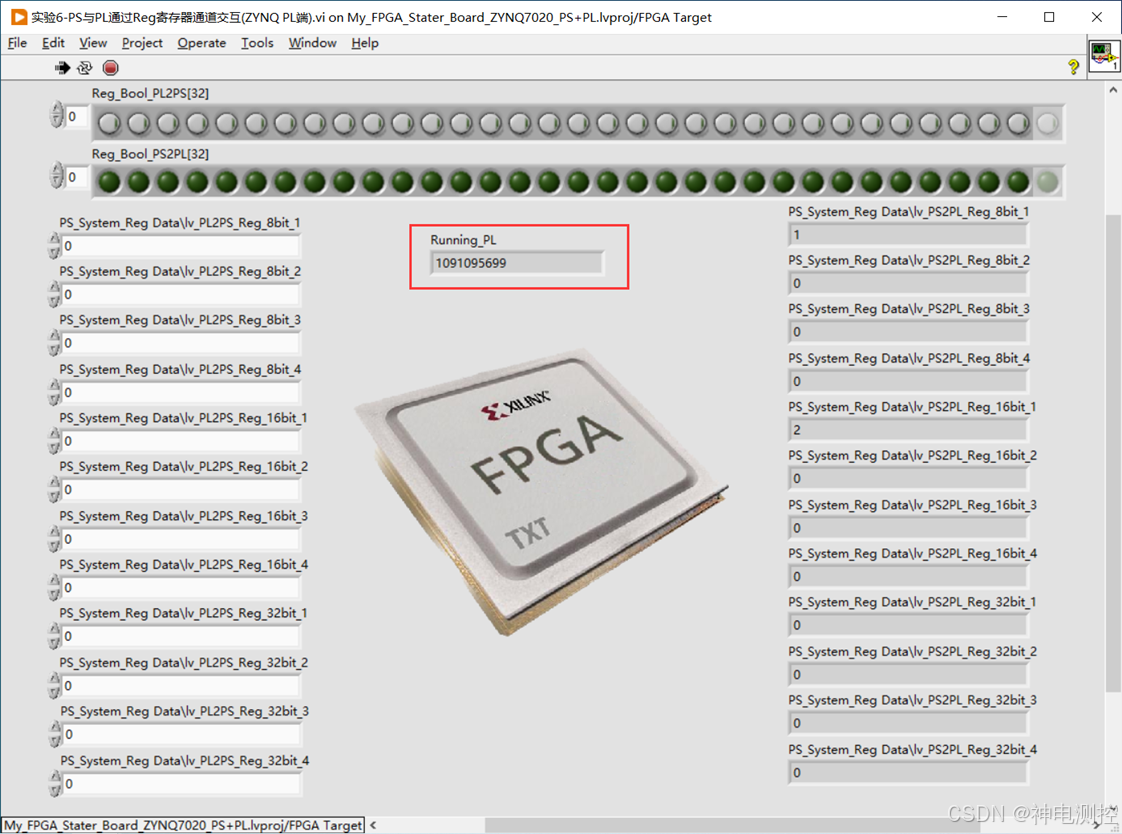Click the PL2PS_Reg_32bit_2 stepper arrows
1122x834 pixels.
(x=54, y=685)
